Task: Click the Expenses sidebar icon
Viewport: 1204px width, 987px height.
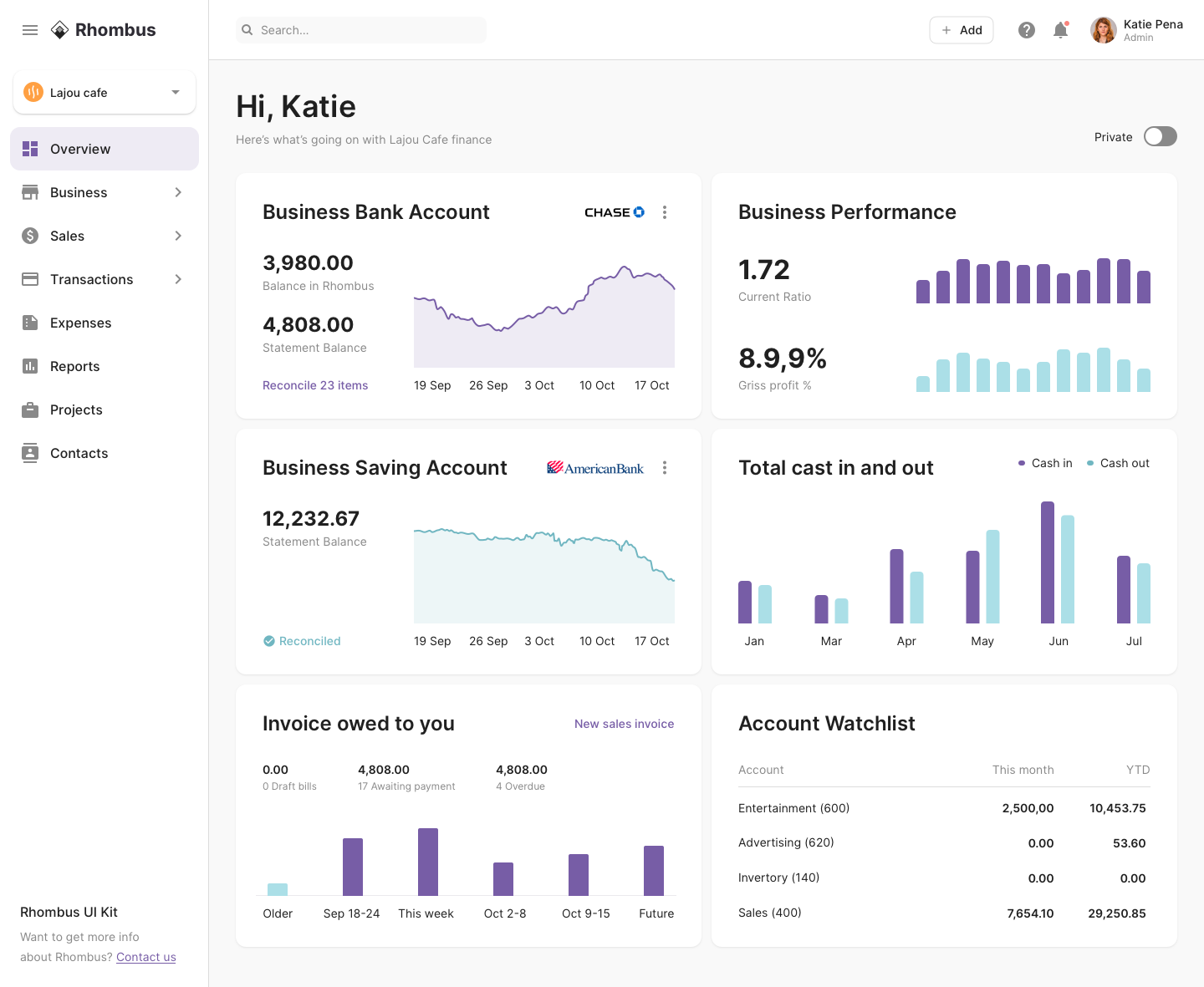Action: click(30, 323)
